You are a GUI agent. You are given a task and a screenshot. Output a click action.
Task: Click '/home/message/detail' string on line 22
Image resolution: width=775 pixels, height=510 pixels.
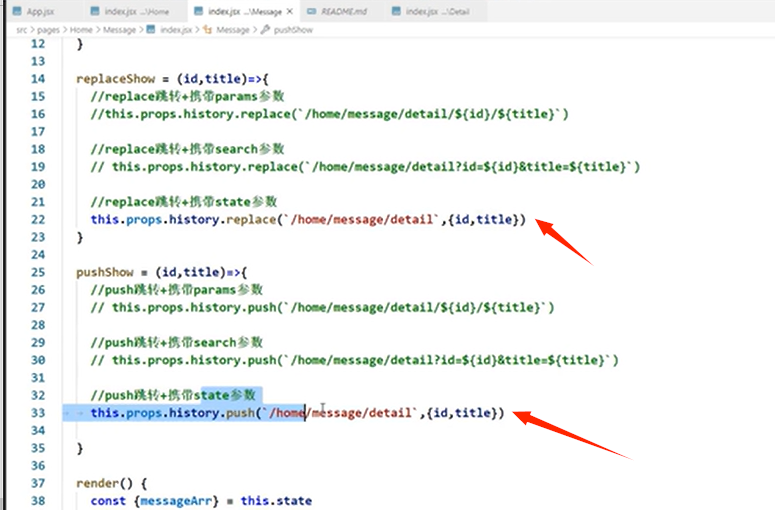(x=362, y=219)
